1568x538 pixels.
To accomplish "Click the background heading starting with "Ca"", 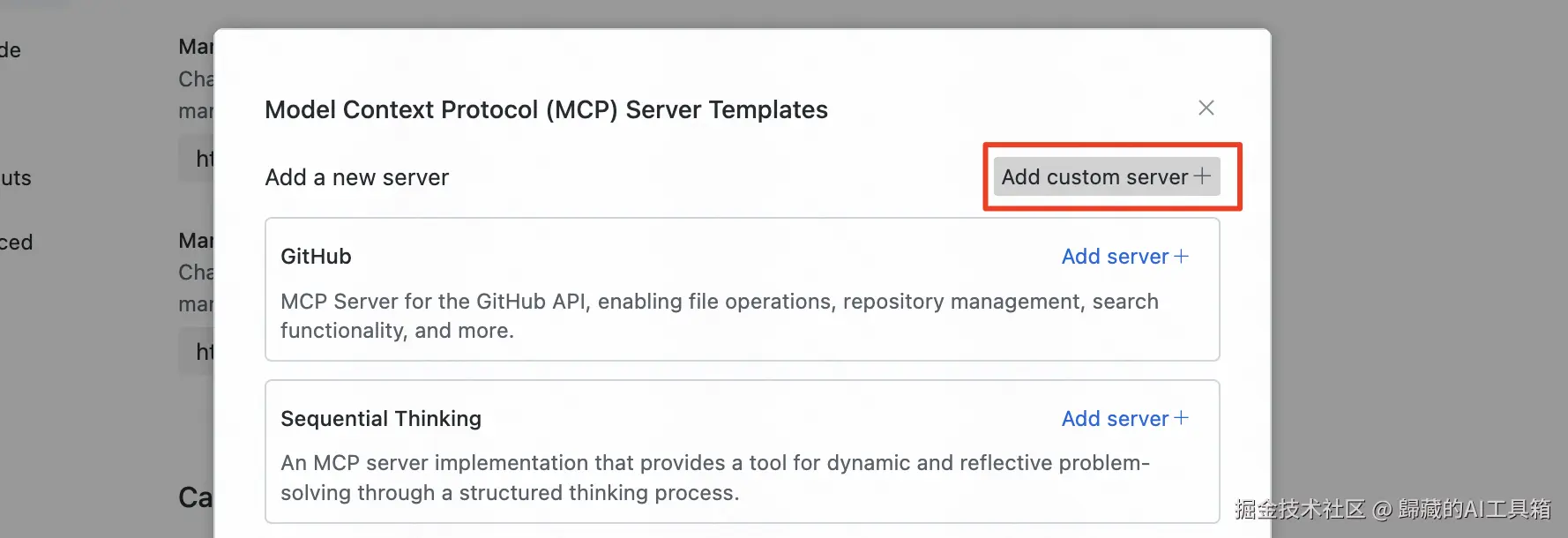I will tap(195, 497).
